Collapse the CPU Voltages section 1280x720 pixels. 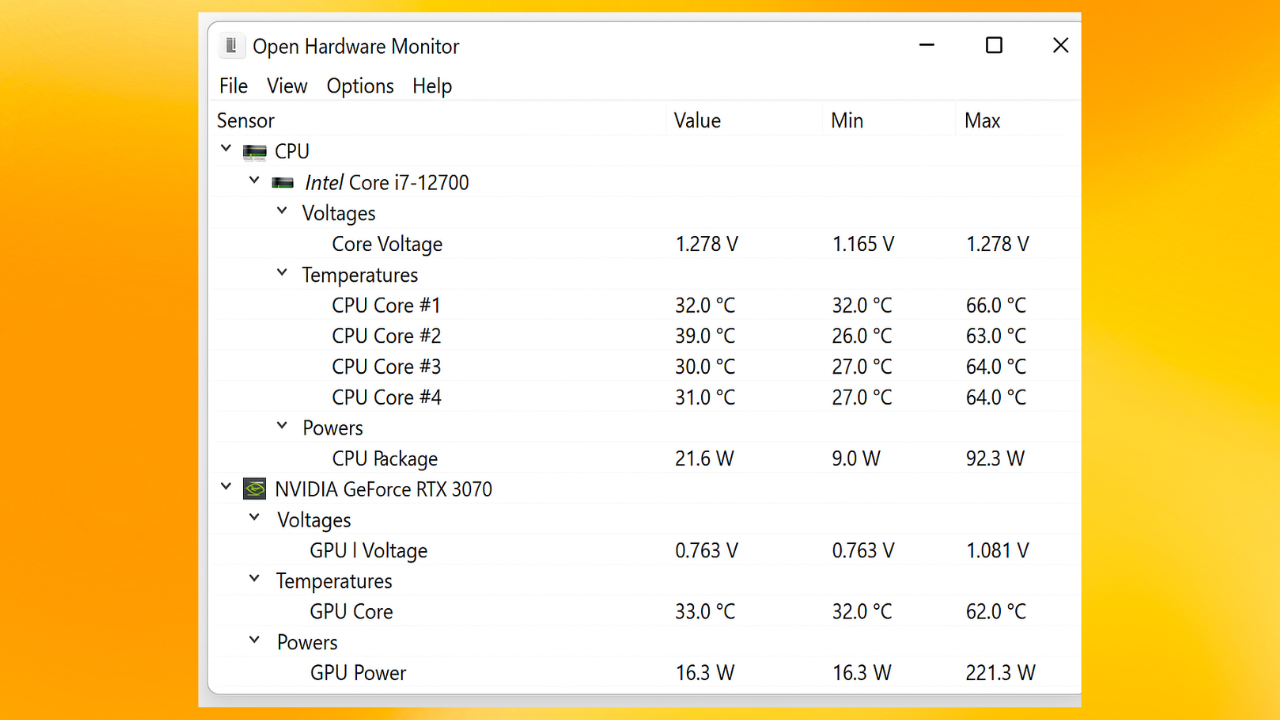(282, 212)
